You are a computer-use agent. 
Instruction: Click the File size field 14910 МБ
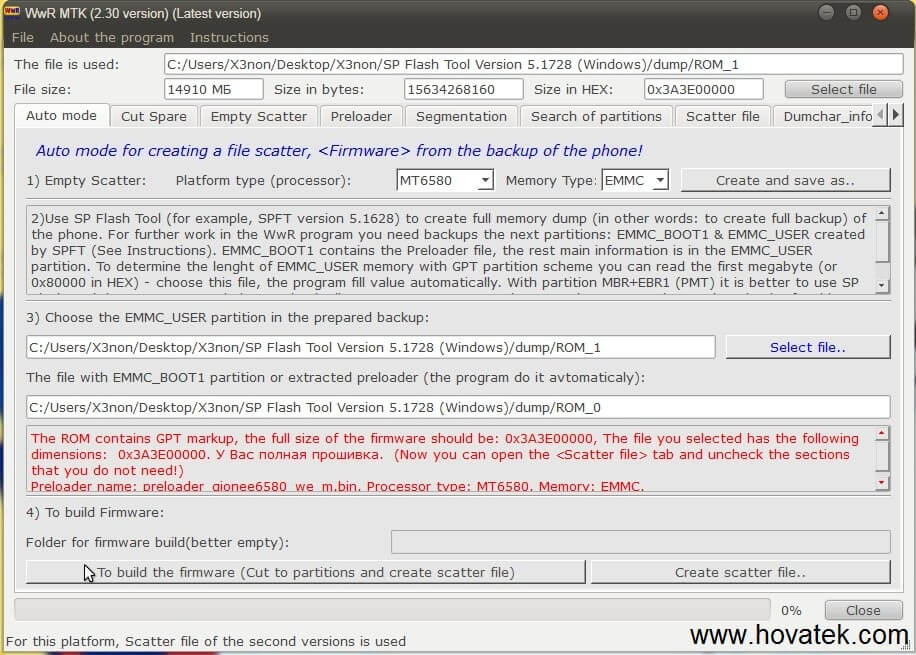(213, 89)
